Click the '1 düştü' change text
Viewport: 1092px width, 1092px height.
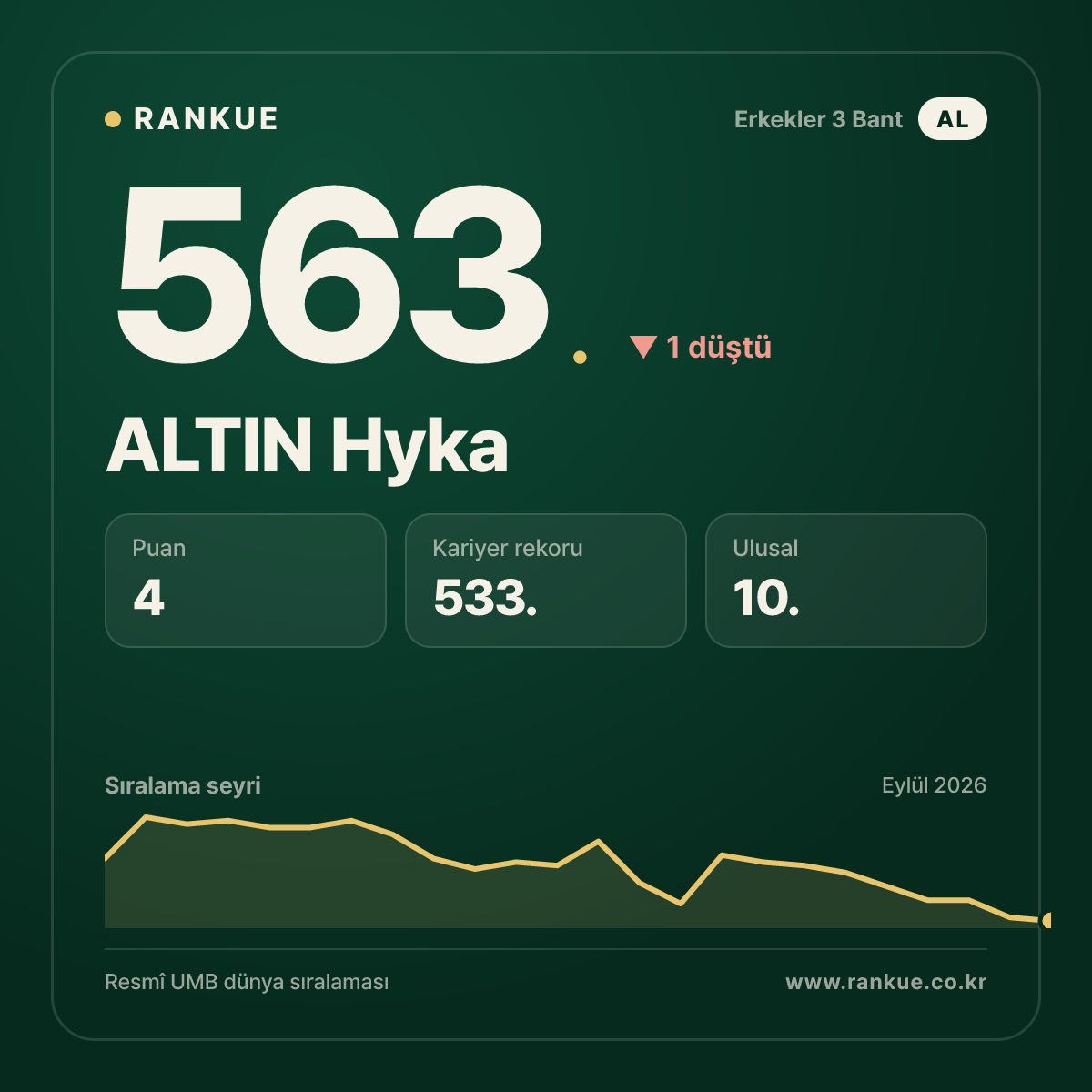click(719, 347)
